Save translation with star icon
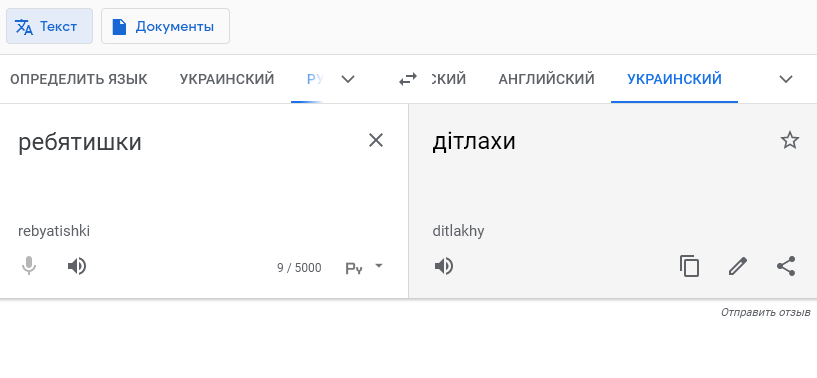817x378 pixels. click(789, 140)
